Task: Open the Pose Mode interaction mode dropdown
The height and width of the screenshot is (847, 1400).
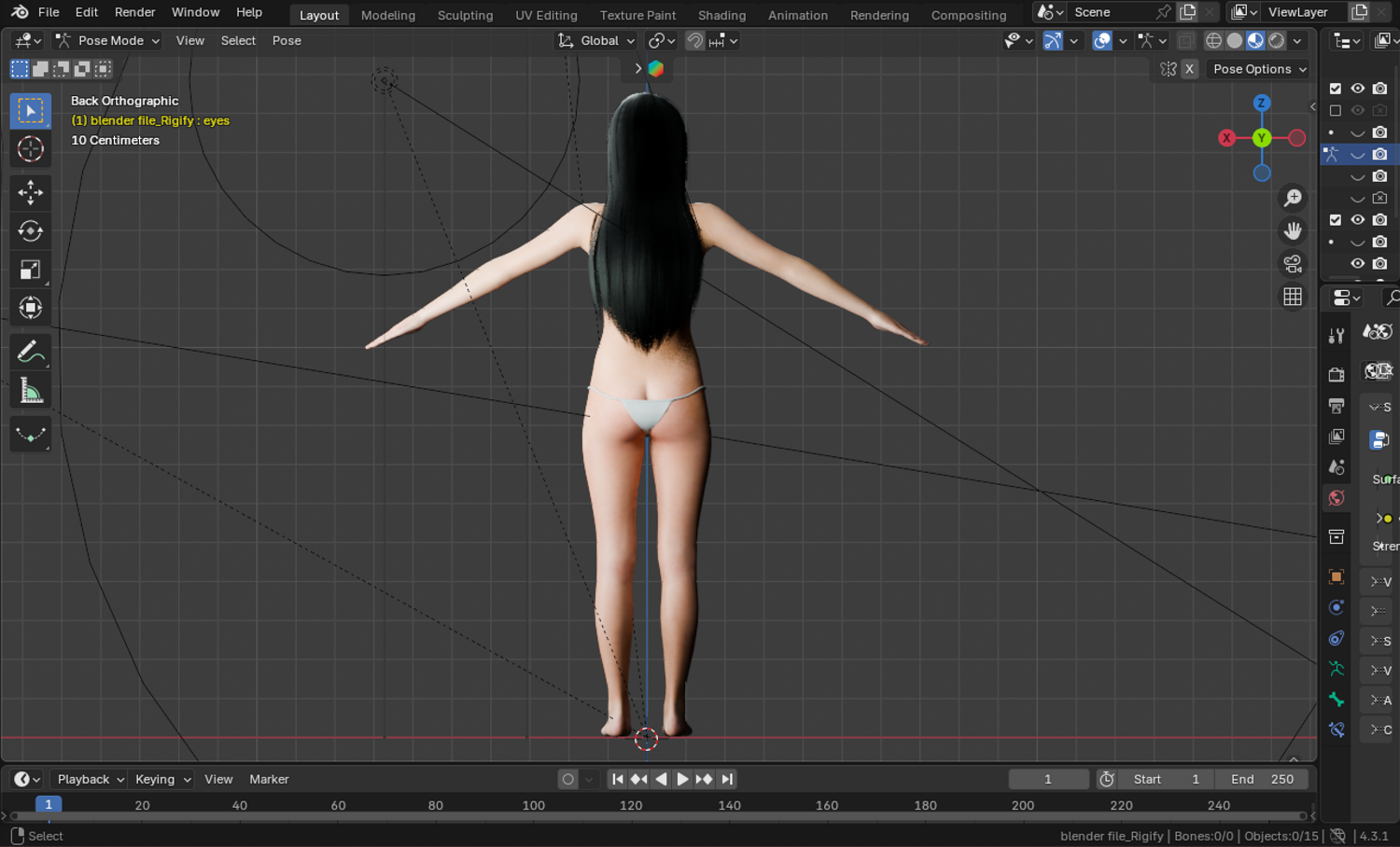Action: pos(107,40)
